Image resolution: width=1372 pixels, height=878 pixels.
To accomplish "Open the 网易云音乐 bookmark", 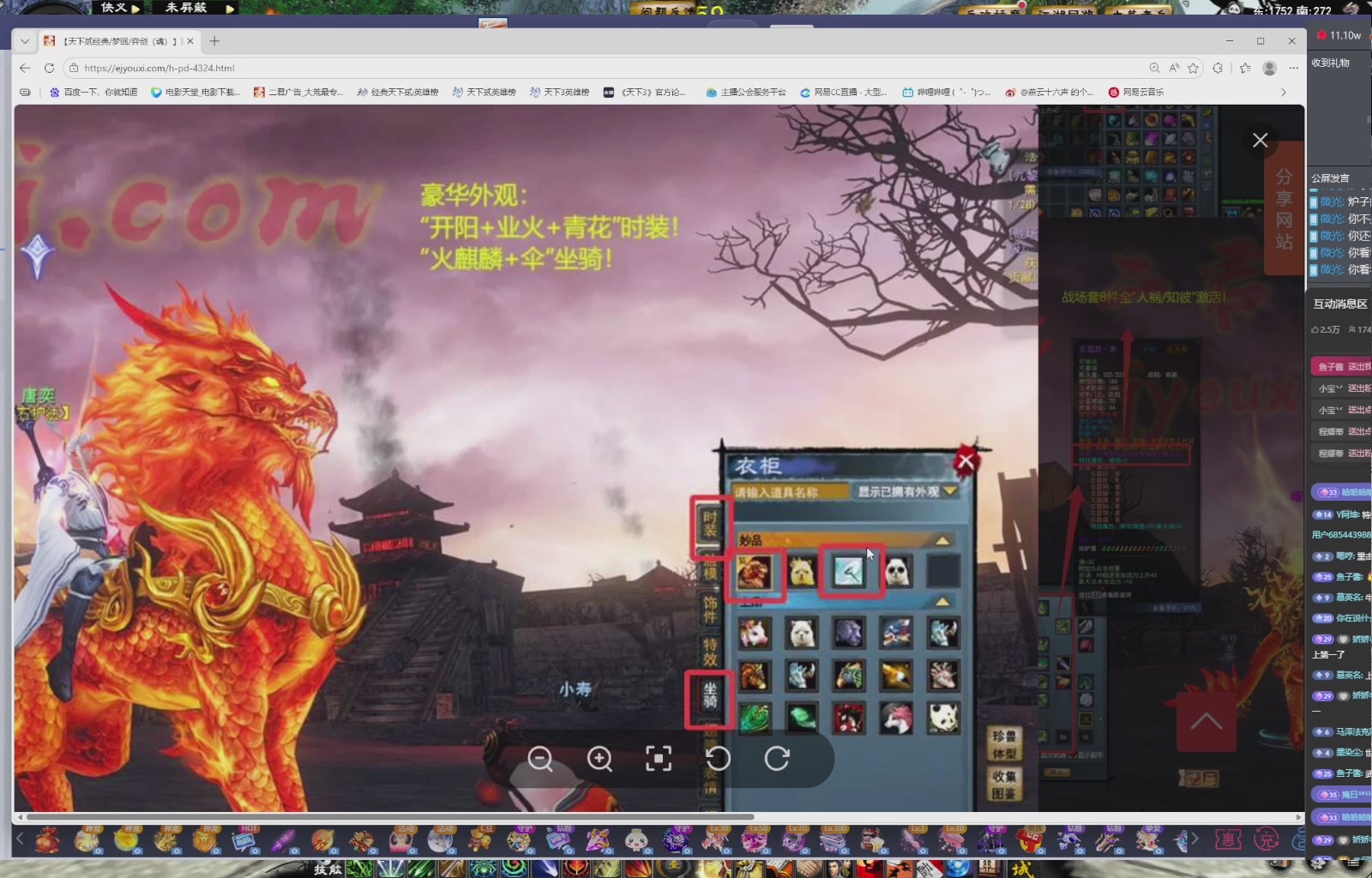I will tap(1136, 92).
